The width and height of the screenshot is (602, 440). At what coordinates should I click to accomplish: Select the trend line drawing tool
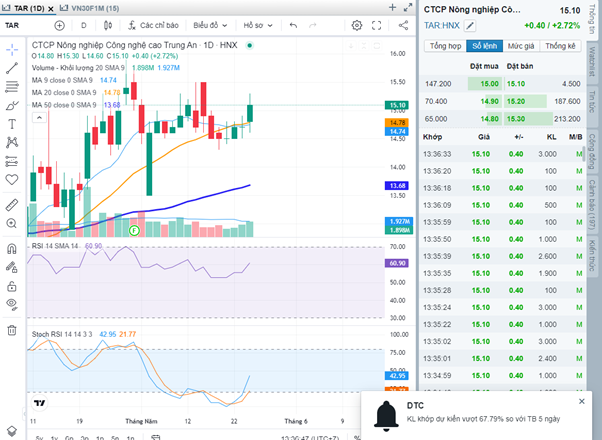point(12,68)
